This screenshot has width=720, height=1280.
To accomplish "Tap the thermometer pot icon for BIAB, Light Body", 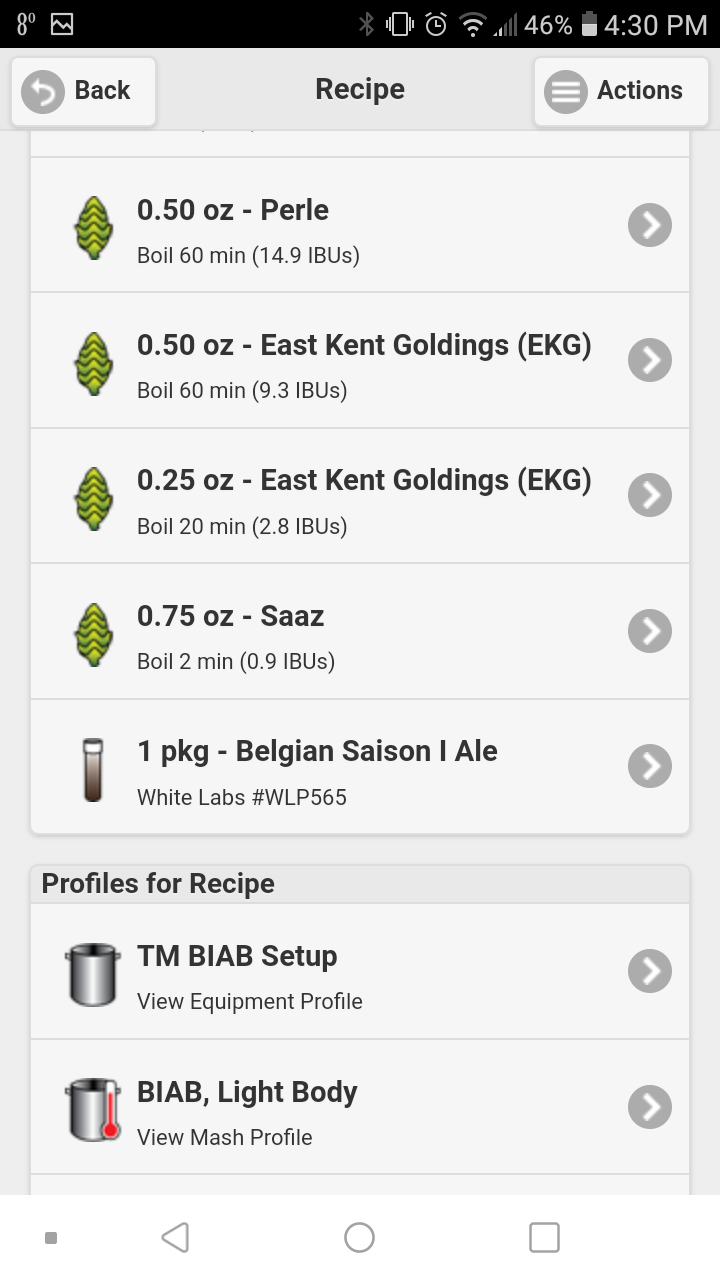I will [x=93, y=1109].
